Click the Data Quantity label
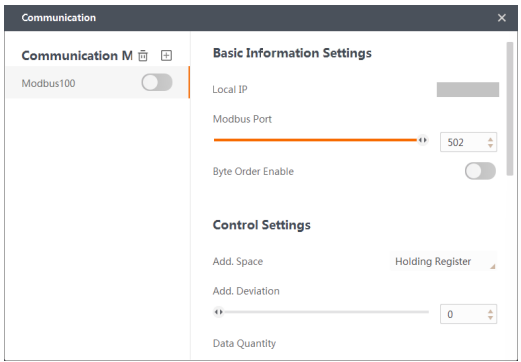 pos(244,343)
